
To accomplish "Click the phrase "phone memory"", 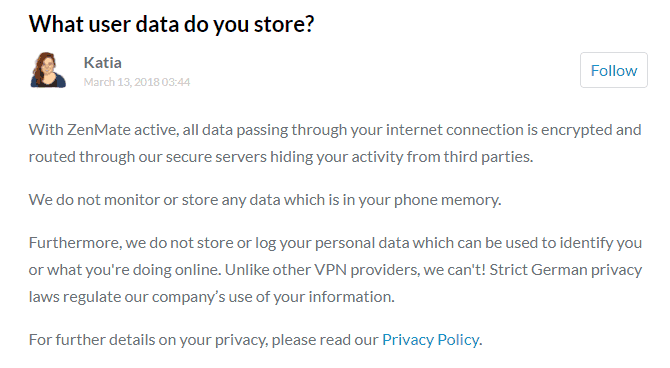I will tap(447, 200).
